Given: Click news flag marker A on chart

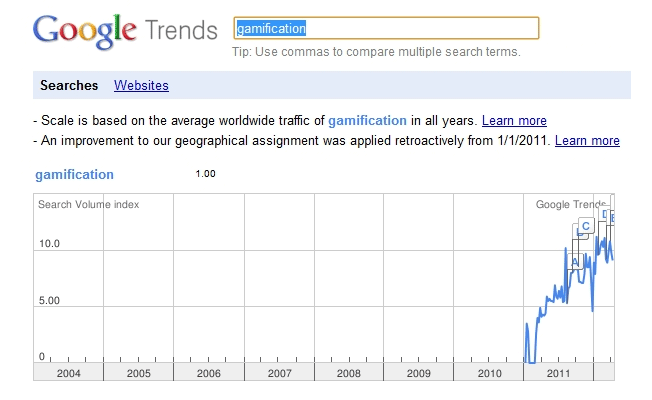Looking at the screenshot, I should (x=575, y=261).
